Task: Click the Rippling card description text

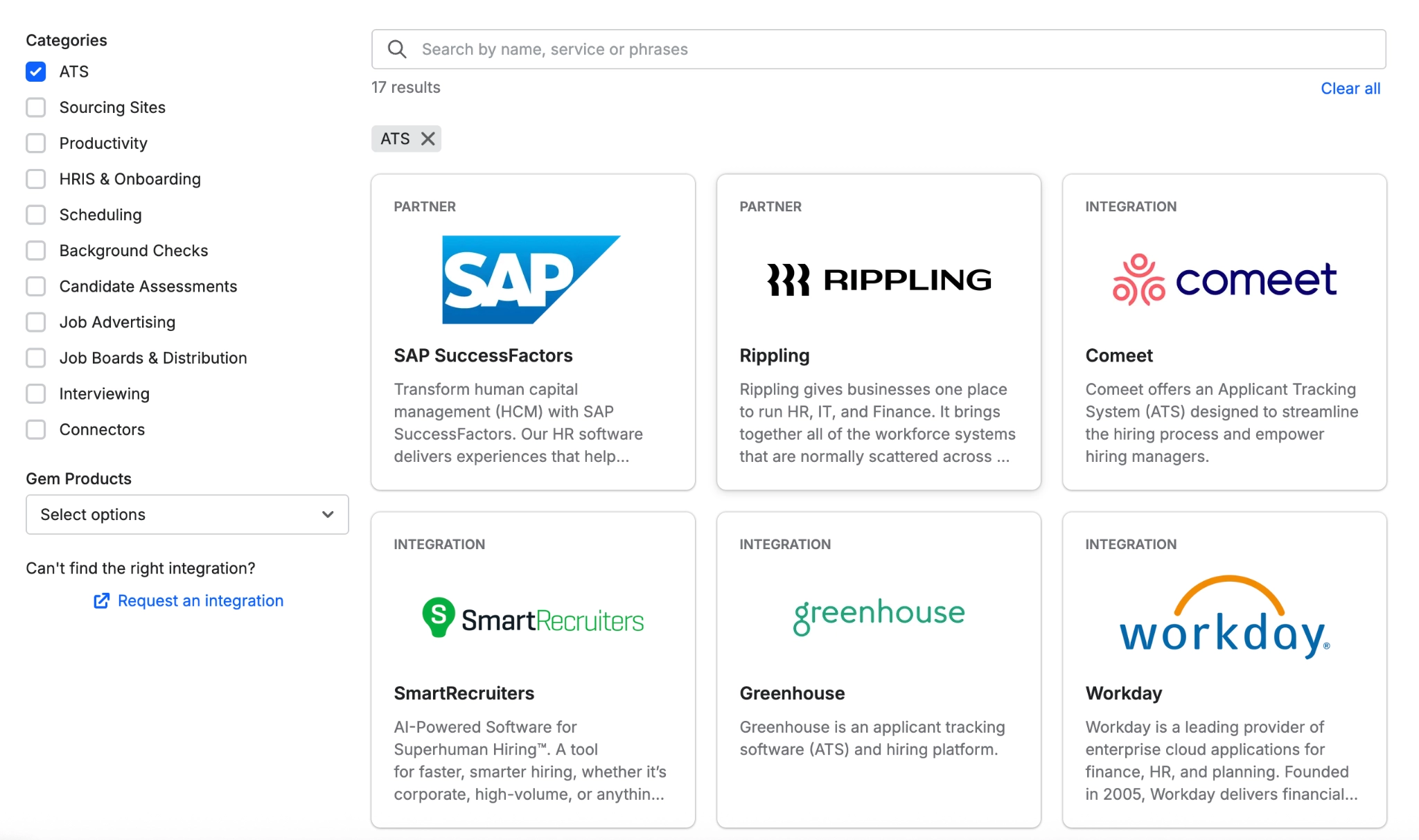Action: tap(877, 422)
